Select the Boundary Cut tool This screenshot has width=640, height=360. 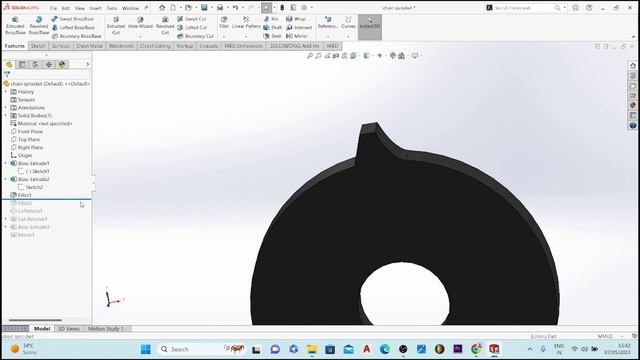click(196, 36)
